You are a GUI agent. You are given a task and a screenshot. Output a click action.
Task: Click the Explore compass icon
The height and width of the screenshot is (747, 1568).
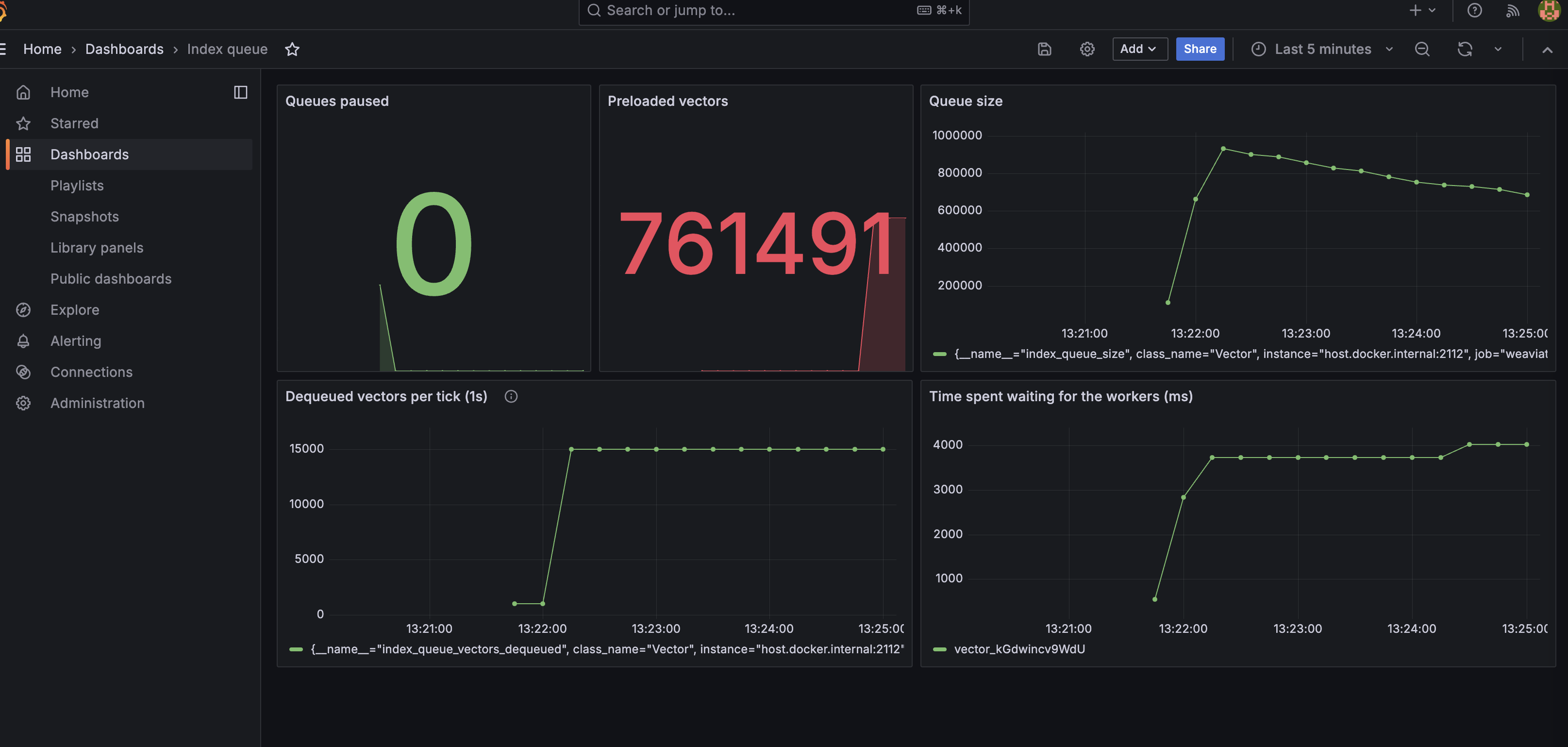click(x=23, y=309)
